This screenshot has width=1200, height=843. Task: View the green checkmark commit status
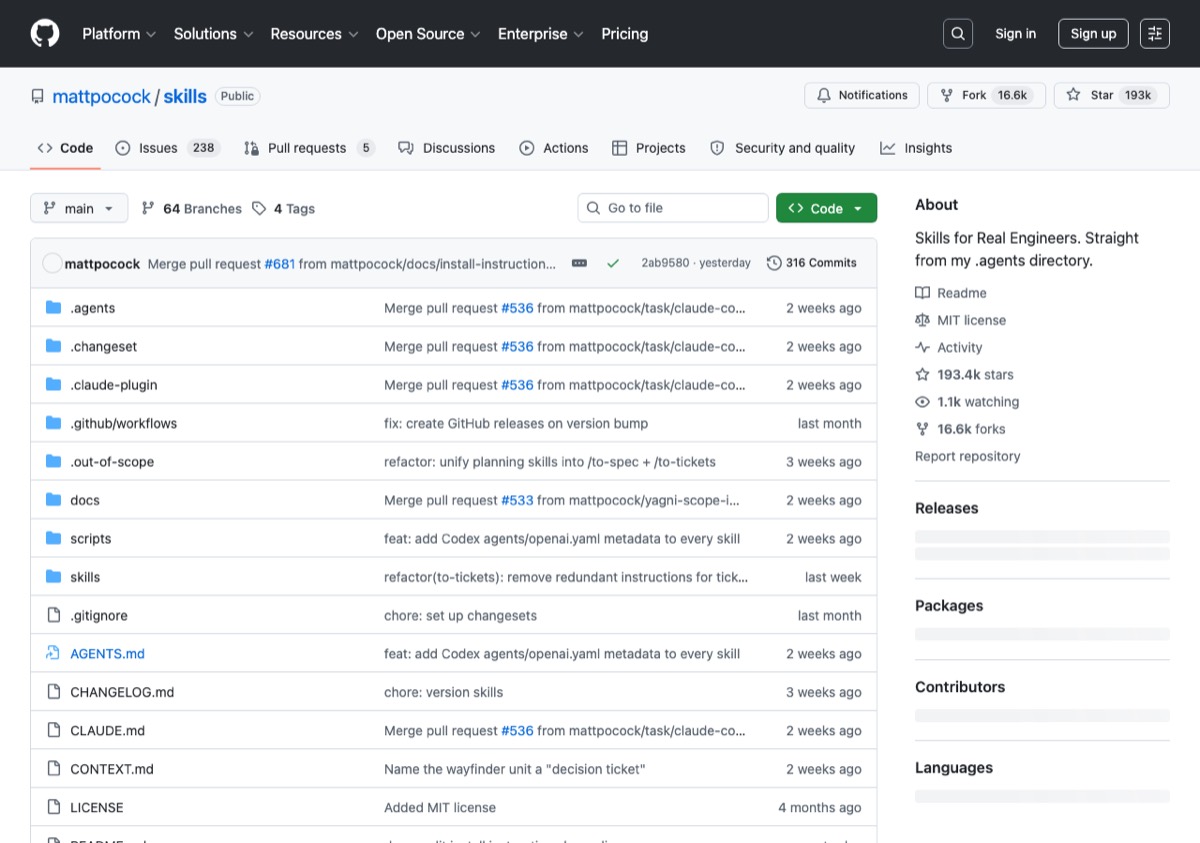click(613, 263)
